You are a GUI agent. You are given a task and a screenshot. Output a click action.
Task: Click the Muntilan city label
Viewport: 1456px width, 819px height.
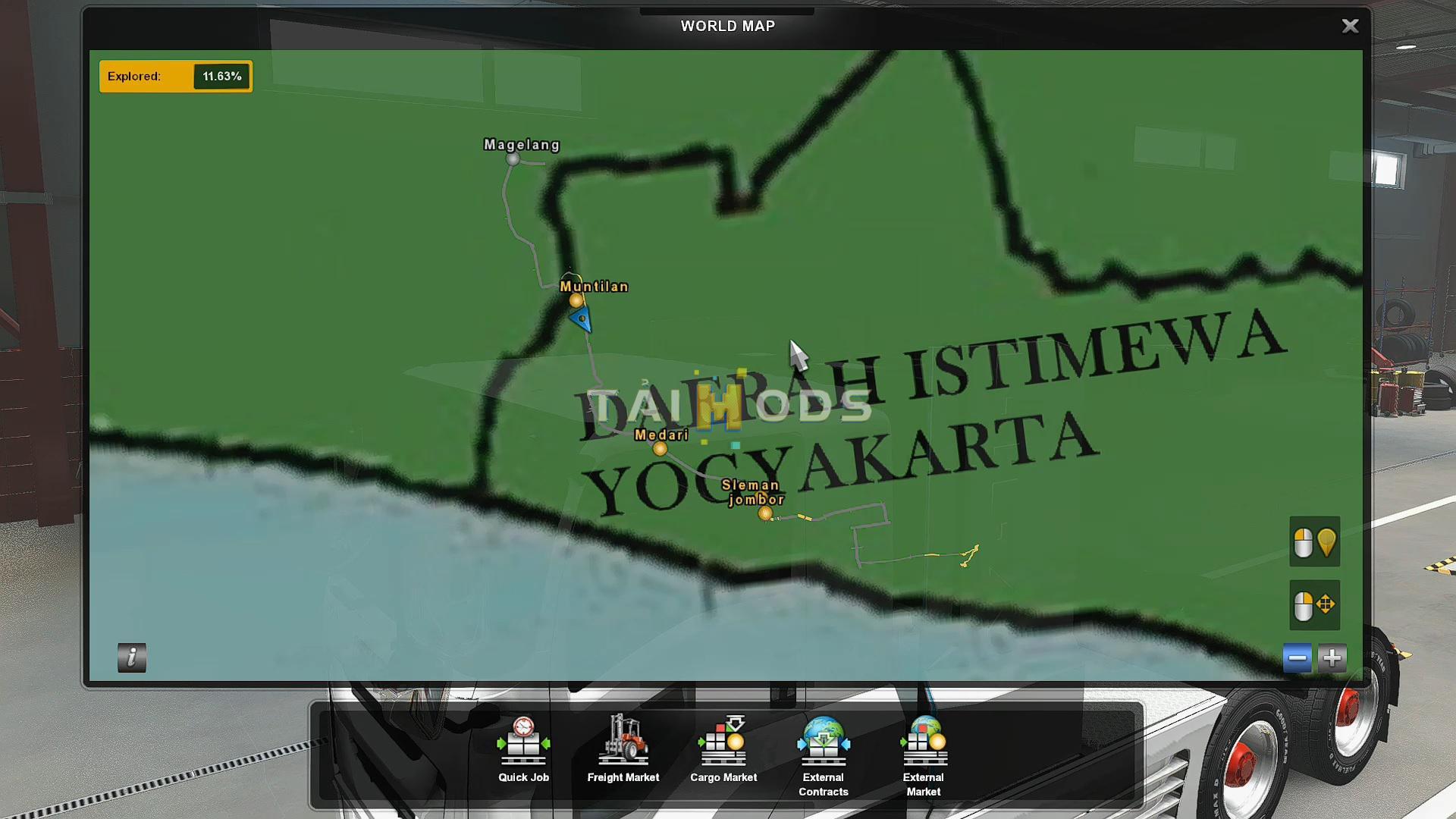pos(594,287)
